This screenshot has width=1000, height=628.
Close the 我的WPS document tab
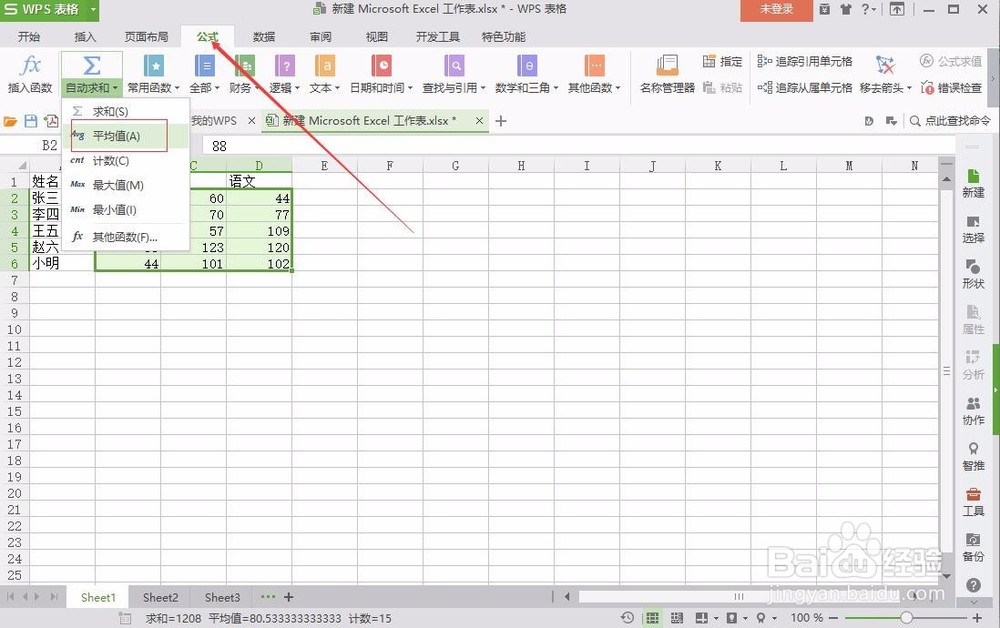pos(251,120)
